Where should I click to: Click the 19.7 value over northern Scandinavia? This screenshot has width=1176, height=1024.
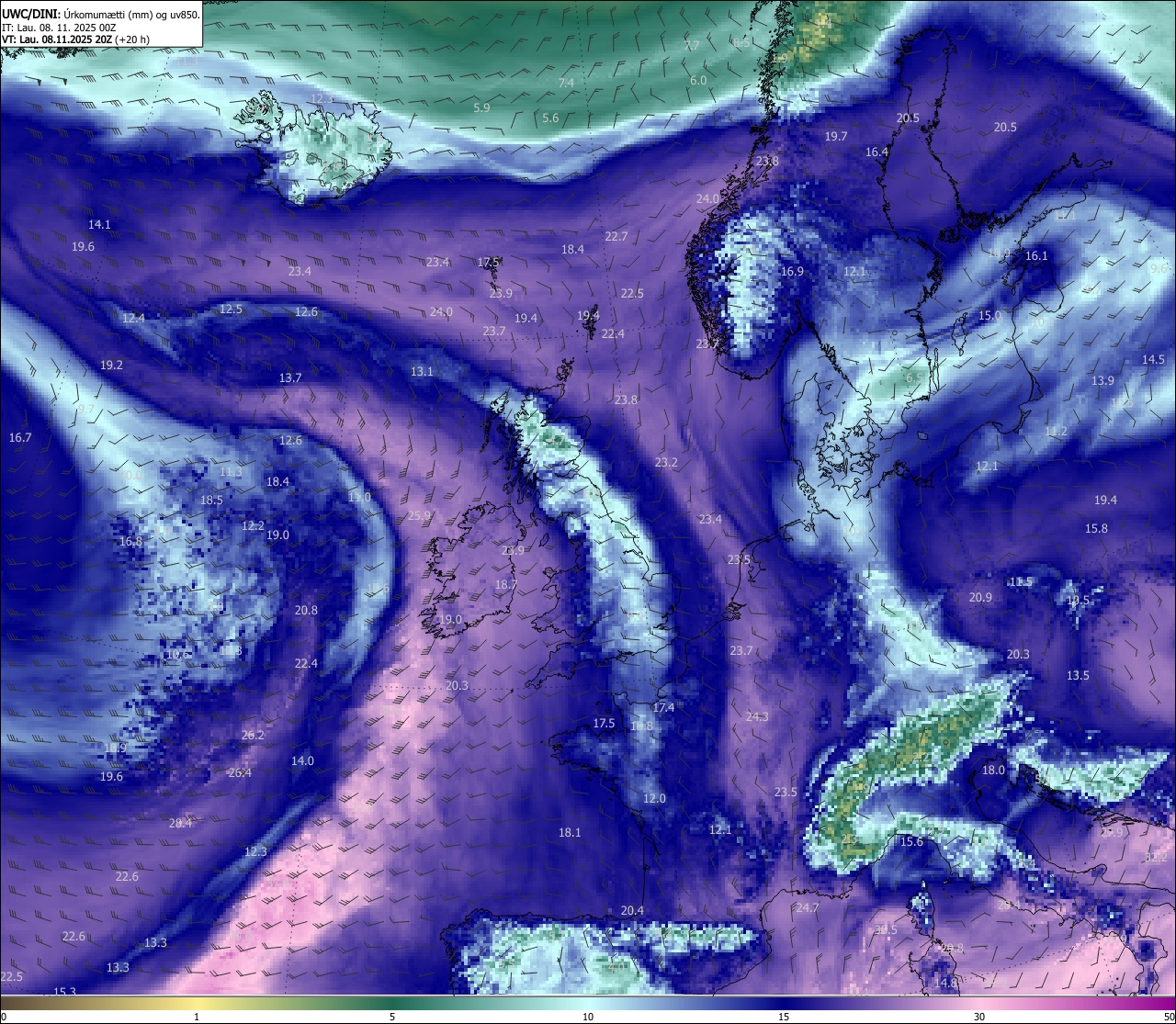click(x=835, y=136)
